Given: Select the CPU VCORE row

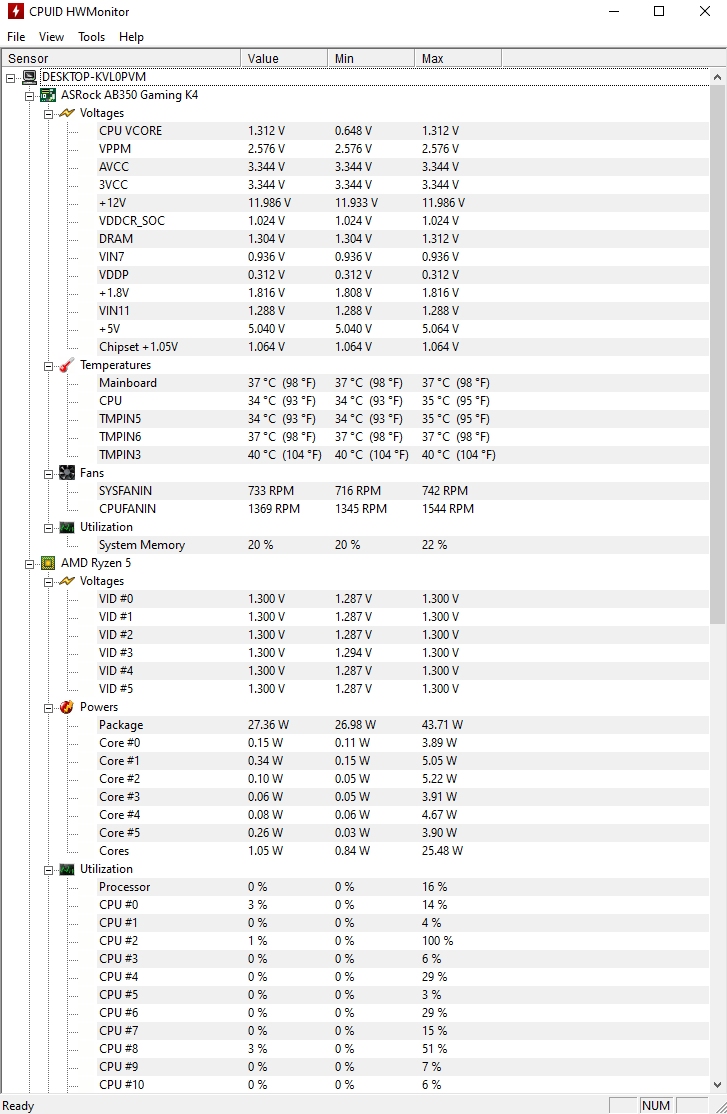Looking at the screenshot, I should 404,131.
